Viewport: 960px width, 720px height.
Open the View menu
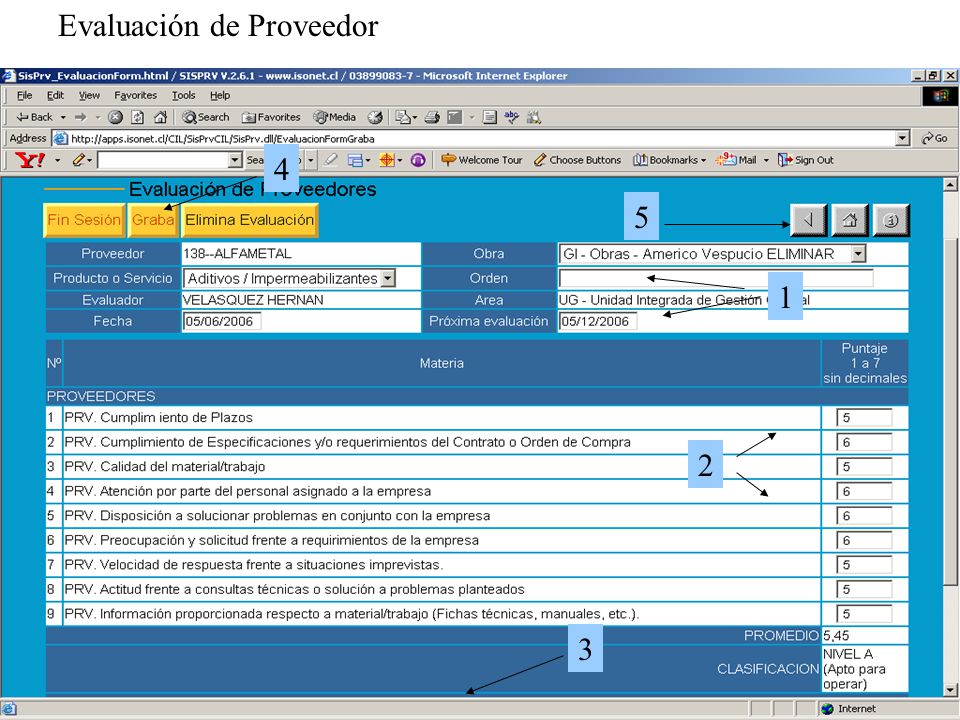tap(89, 96)
